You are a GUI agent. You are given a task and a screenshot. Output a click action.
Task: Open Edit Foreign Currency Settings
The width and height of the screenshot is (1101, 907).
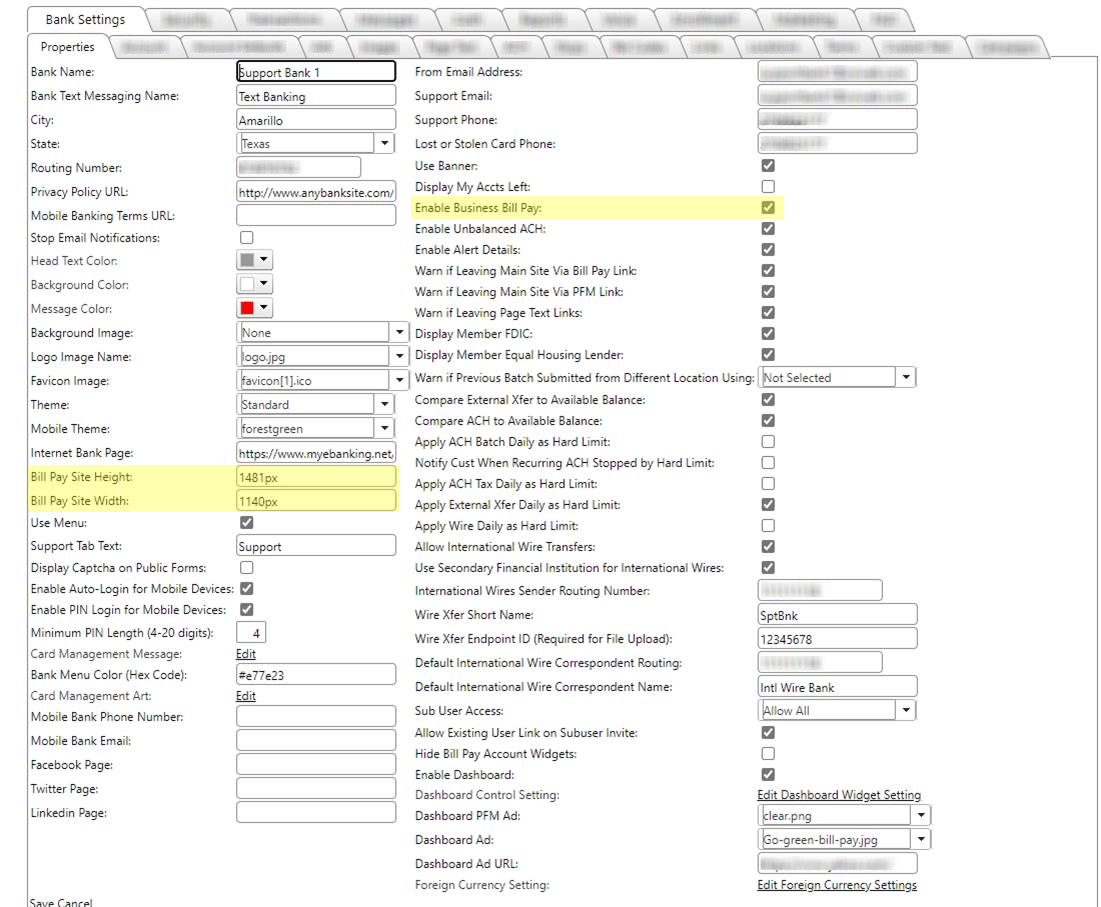pos(838,885)
